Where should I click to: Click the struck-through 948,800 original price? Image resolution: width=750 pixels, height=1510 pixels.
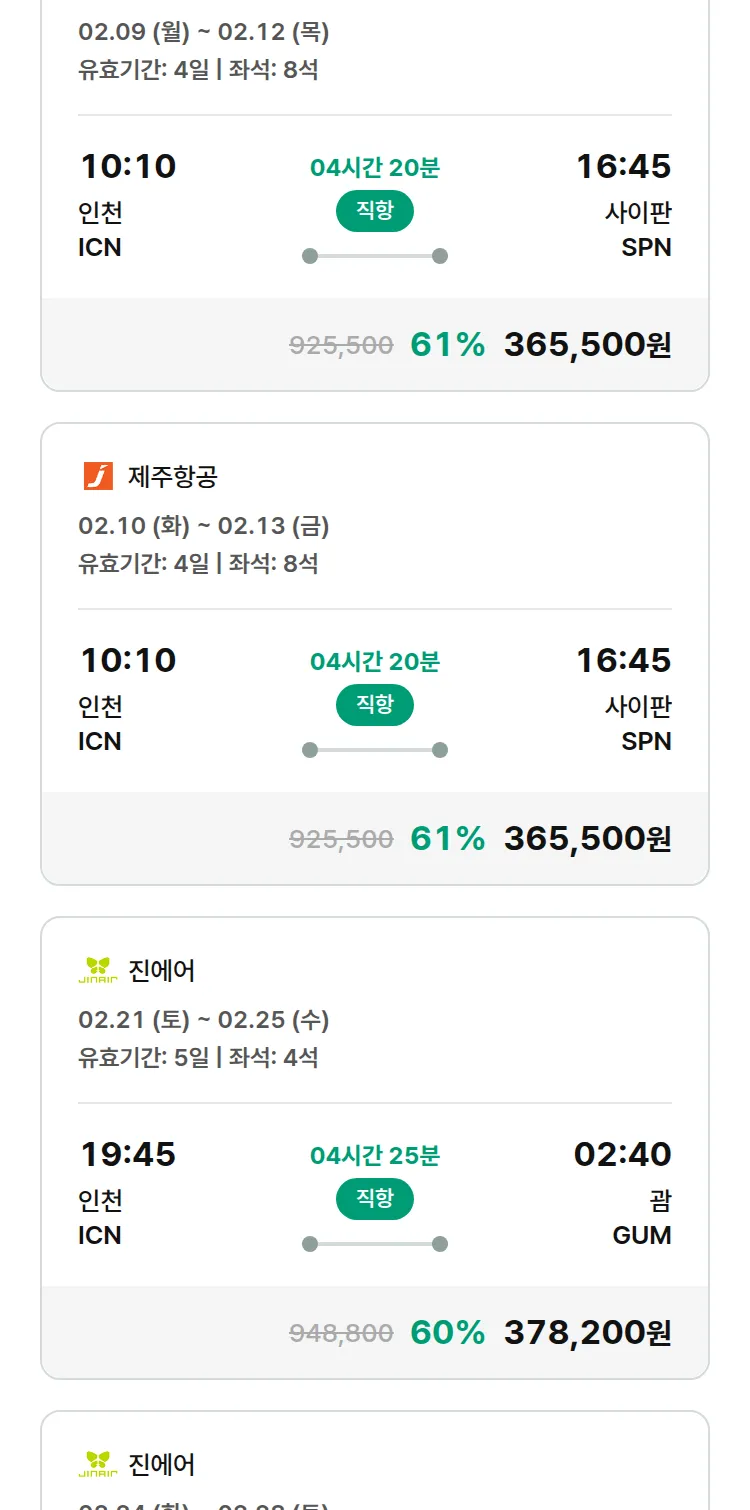(341, 1333)
